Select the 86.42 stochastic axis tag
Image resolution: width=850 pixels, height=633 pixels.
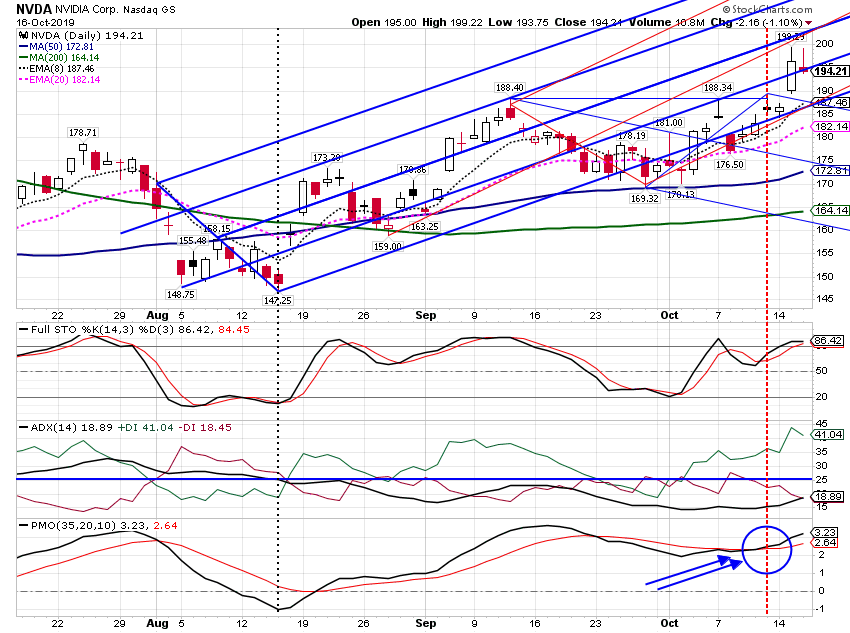(x=828, y=341)
